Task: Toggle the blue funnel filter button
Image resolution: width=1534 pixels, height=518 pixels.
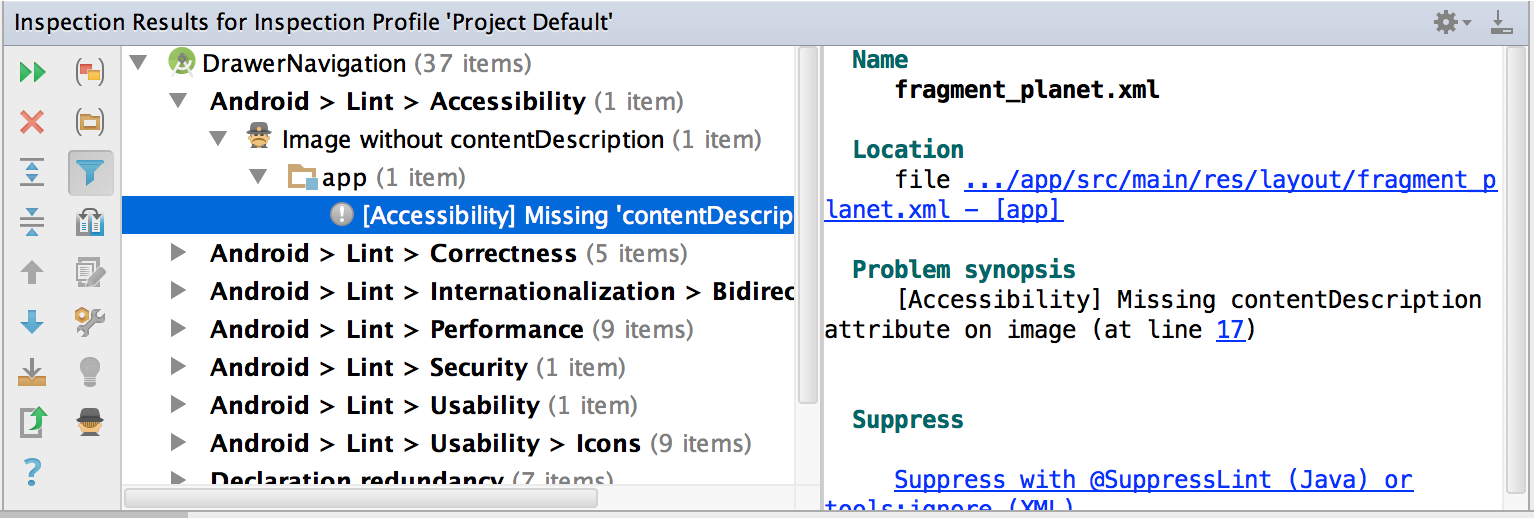Action: point(90,173)
